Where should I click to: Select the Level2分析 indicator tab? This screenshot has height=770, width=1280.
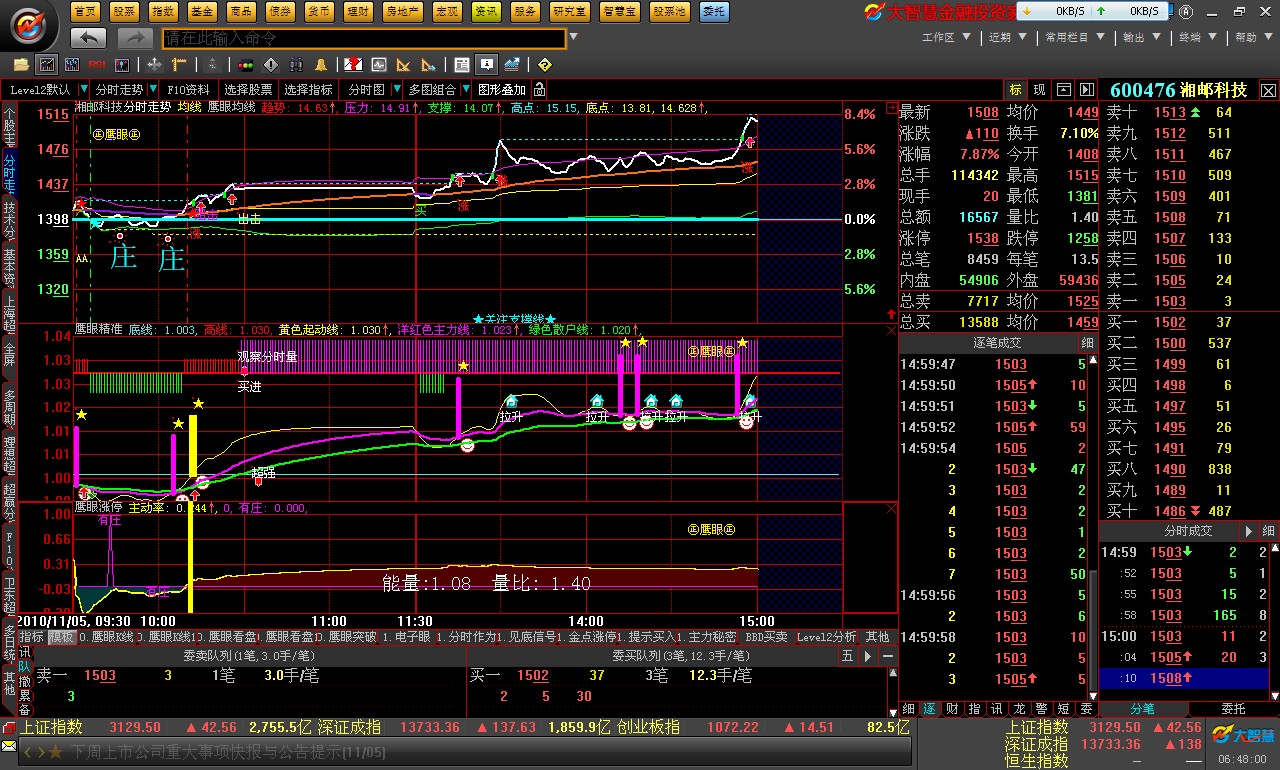pos(826,637)
